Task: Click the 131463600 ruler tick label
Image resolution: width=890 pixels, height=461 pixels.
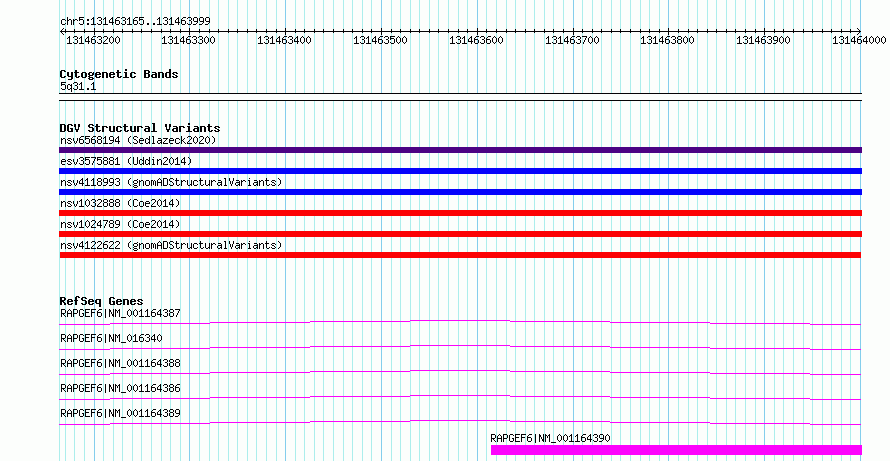Action: tap(476, 41)
